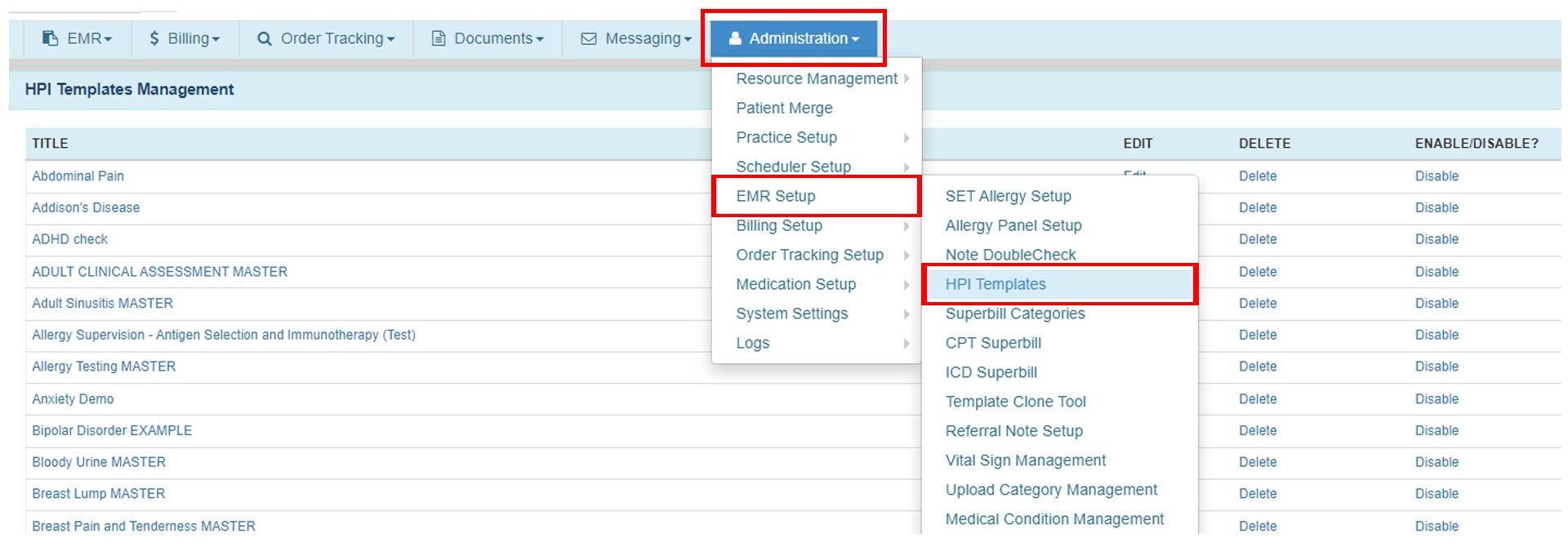The image size is (1568, 547).
Task: Click the EMR clipboard icon in navbar
Action: click(50, 38)
